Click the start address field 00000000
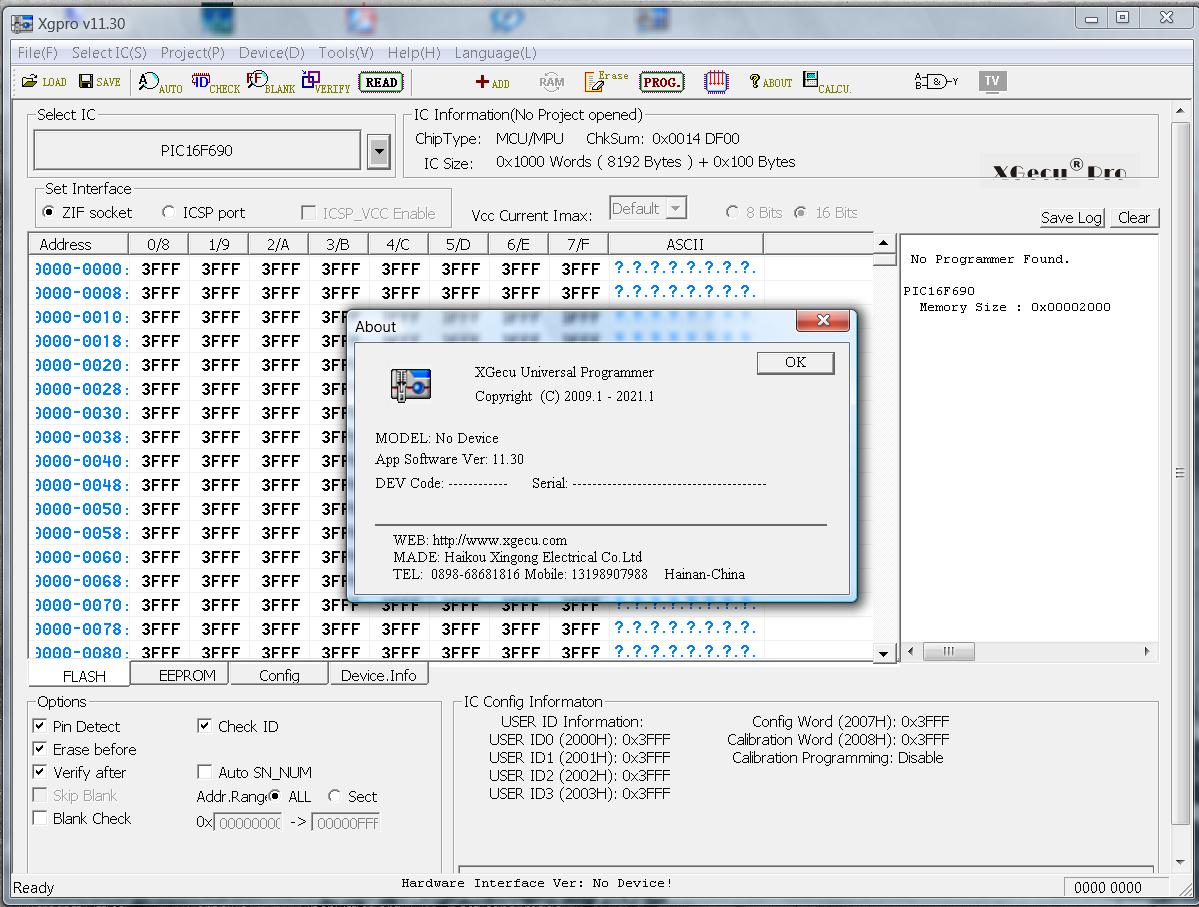The width and height of the screenshot is (1199, 907). [x=248, y=823]
